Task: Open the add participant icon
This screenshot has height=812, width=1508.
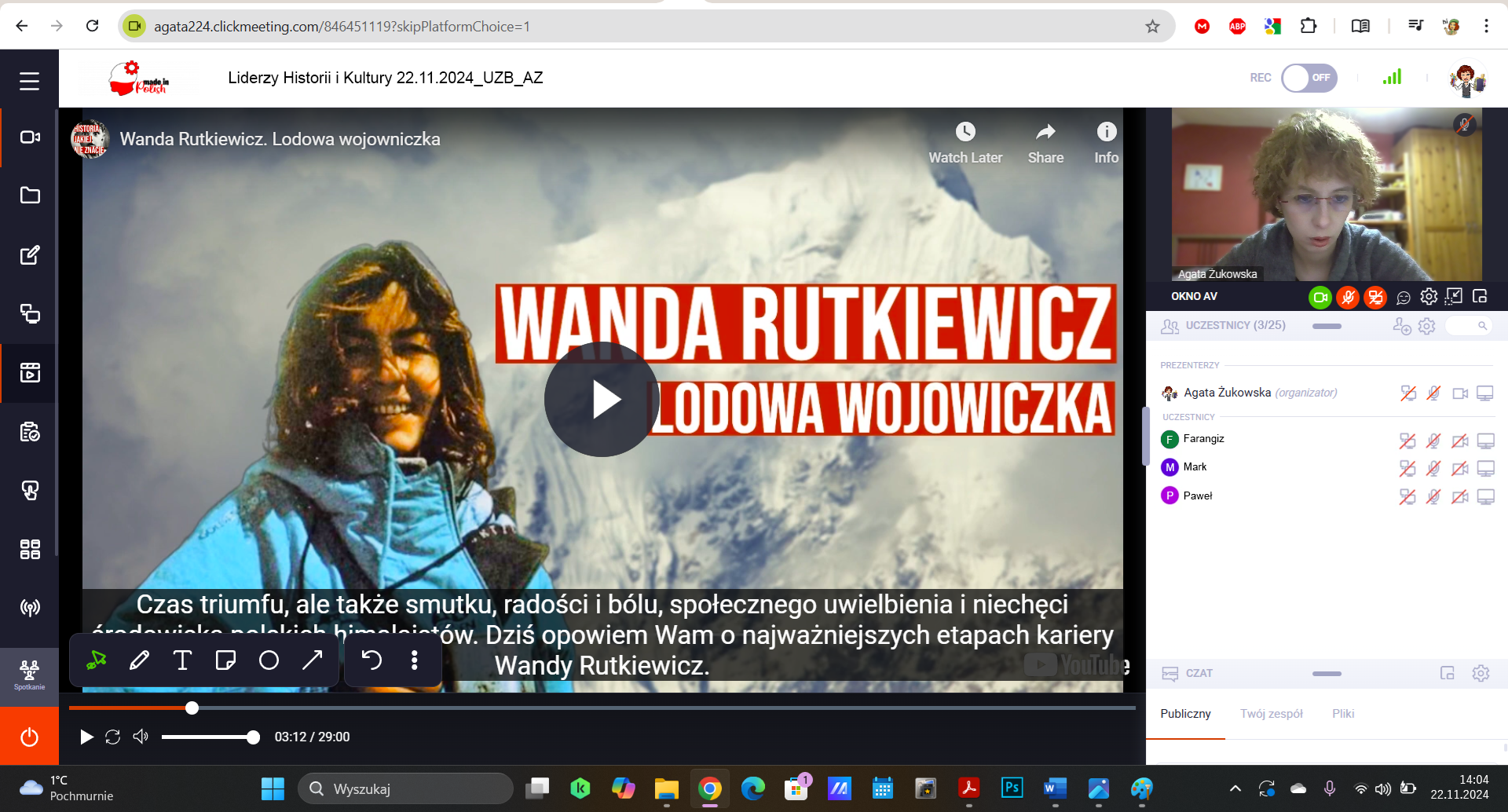Action: coord(1402,326)
